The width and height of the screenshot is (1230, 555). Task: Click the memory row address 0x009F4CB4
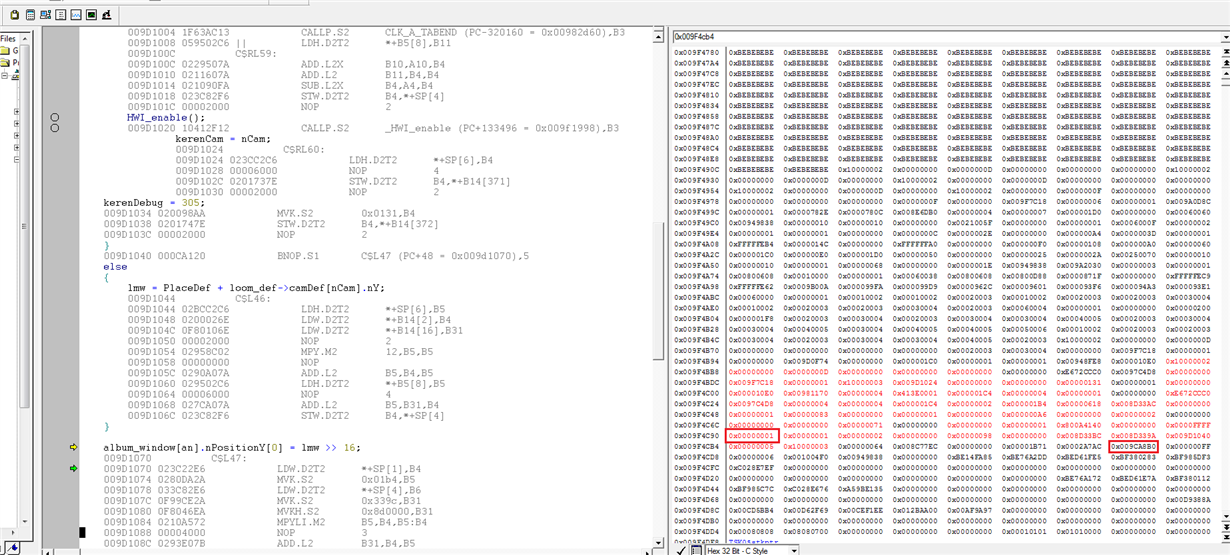click(x=697, y=447)
